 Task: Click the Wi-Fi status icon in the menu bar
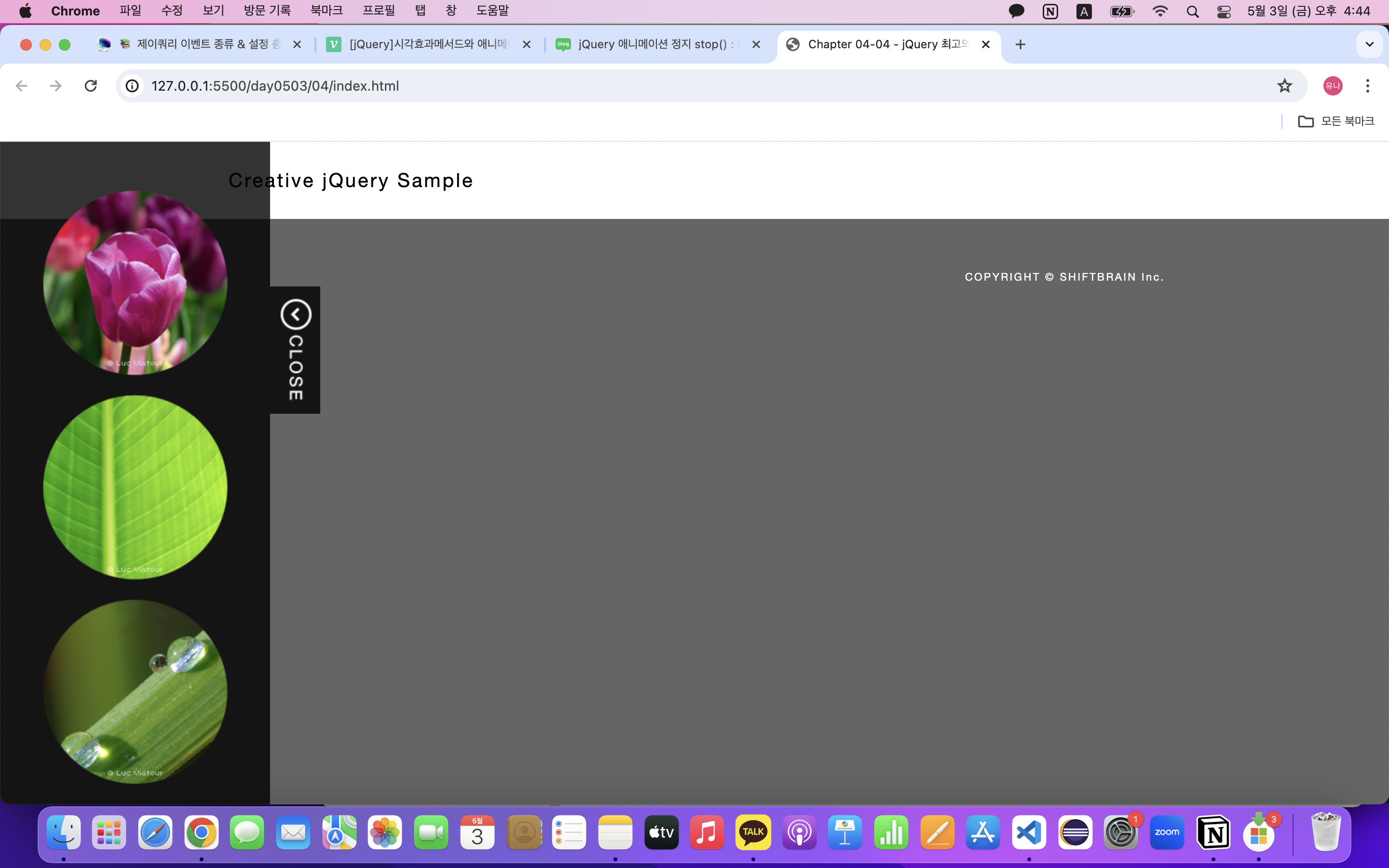[1160, 12]
